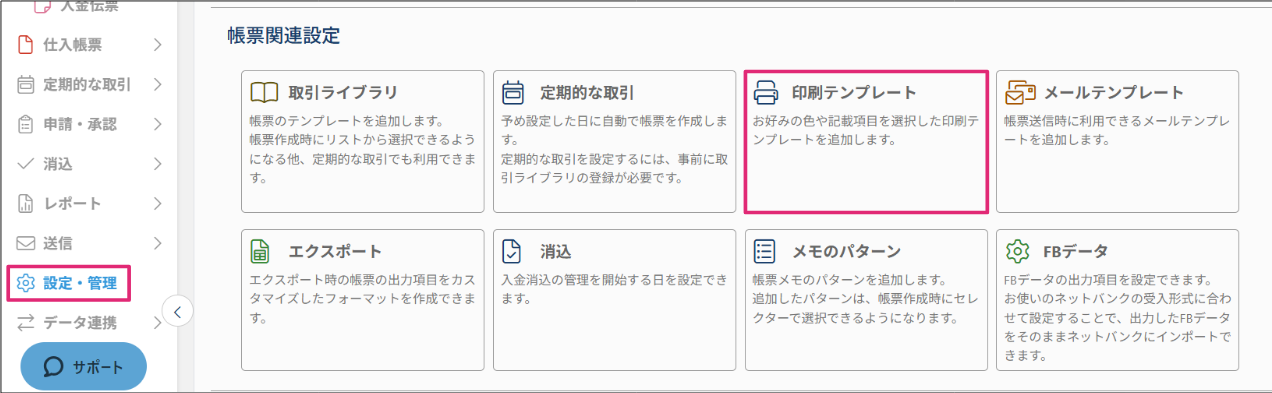This screenshot has width=1272, height=393.
Task: Open the 送信 menu item
Action: [58, 243]
